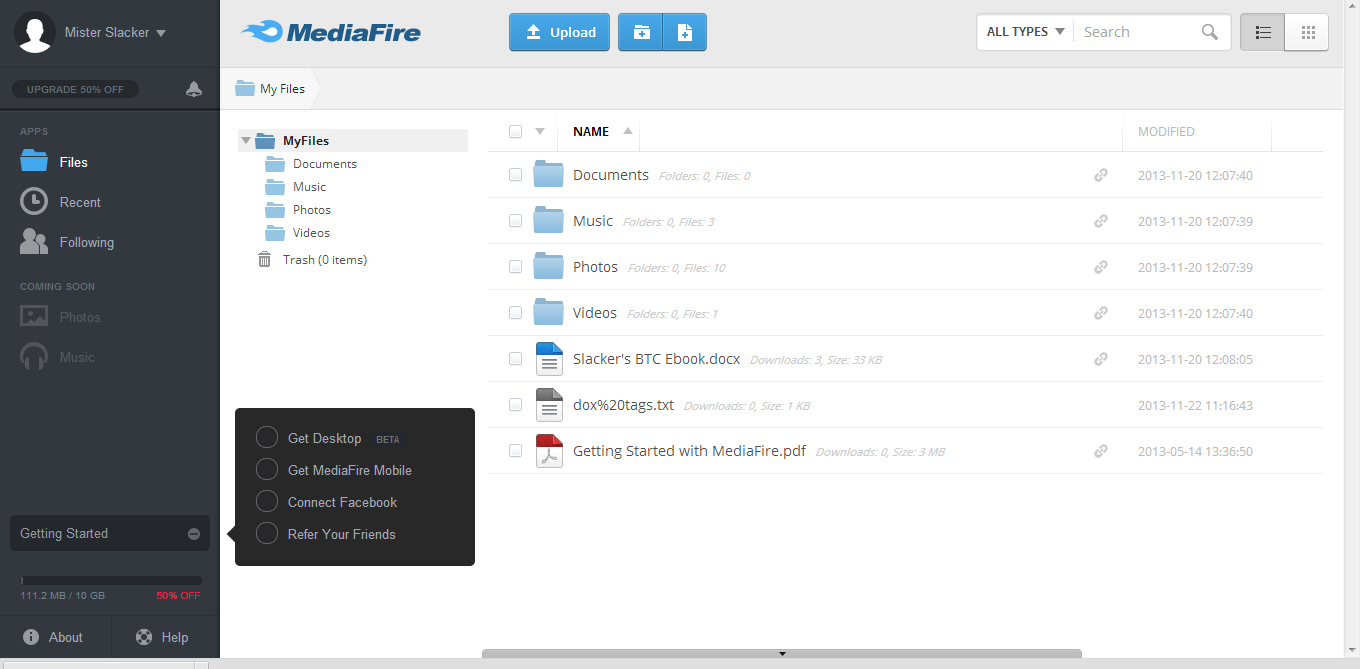Click share link icon for Getting Started PDF
Viewport: 1360px width, 669px height.
1100,451
